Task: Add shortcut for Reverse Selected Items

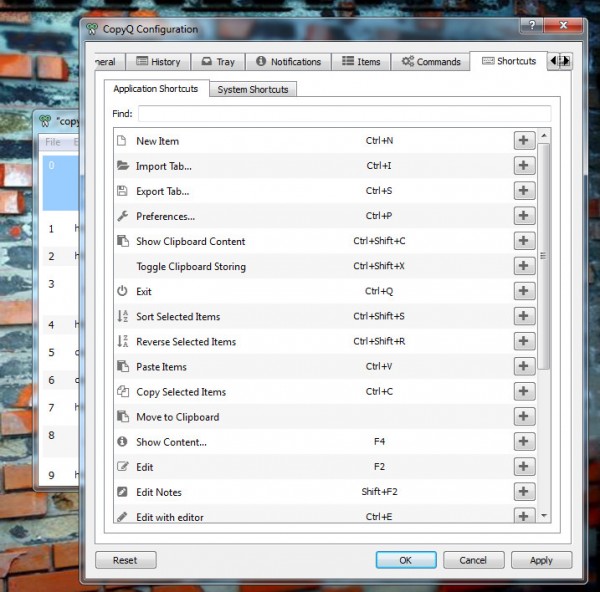Action: [x=524, y=341]
